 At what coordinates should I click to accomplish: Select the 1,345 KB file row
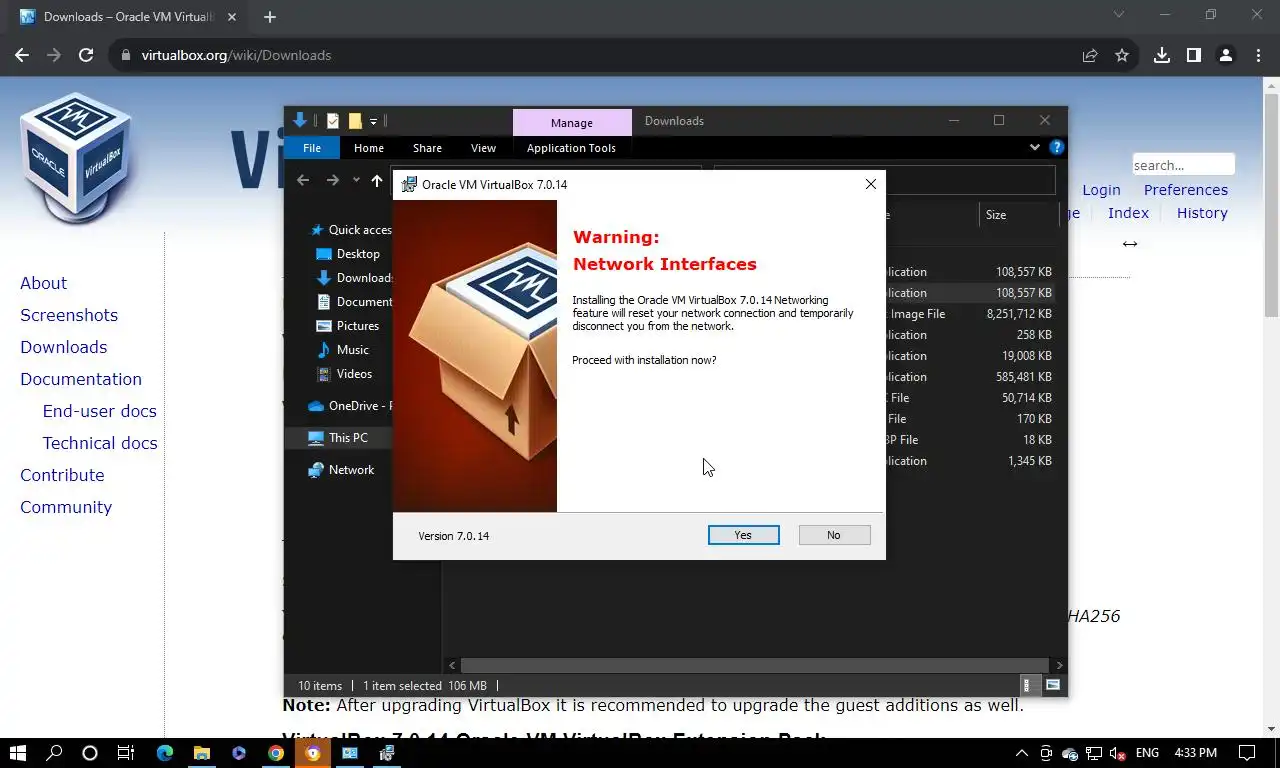(x=969, y=461)
